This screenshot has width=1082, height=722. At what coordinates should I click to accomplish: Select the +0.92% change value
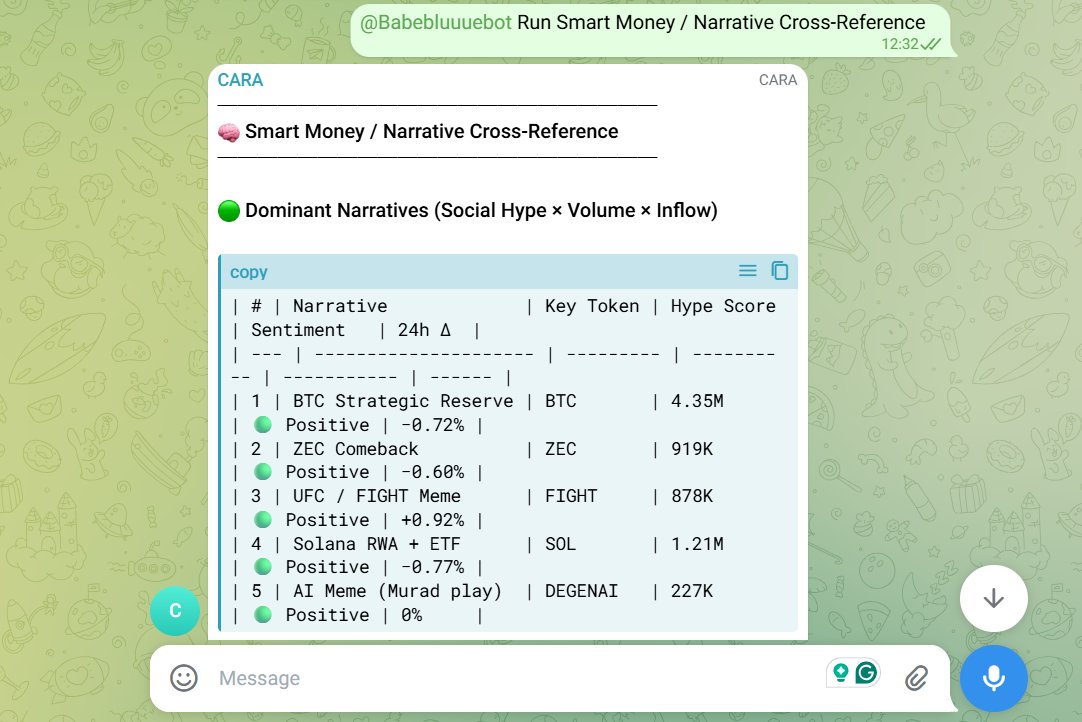(433, 520)
